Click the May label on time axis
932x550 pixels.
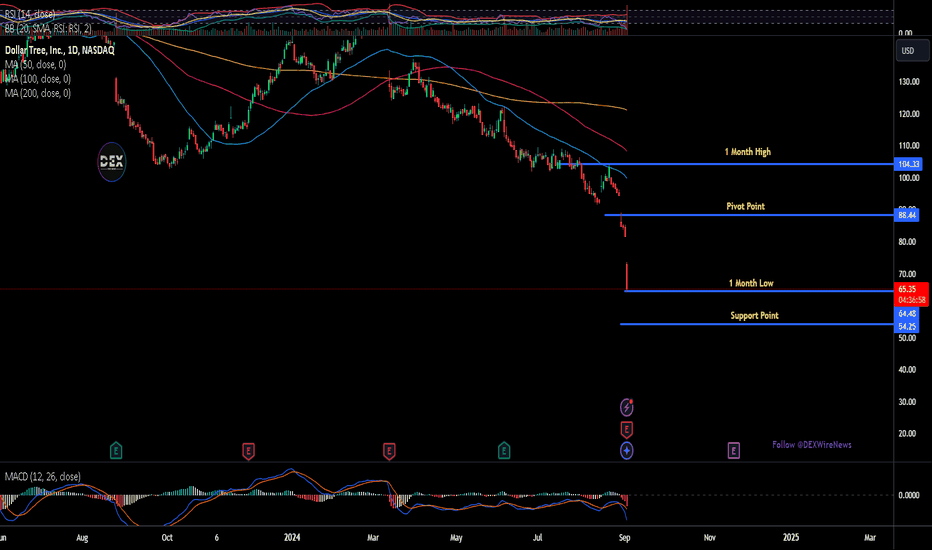(456, 538)
